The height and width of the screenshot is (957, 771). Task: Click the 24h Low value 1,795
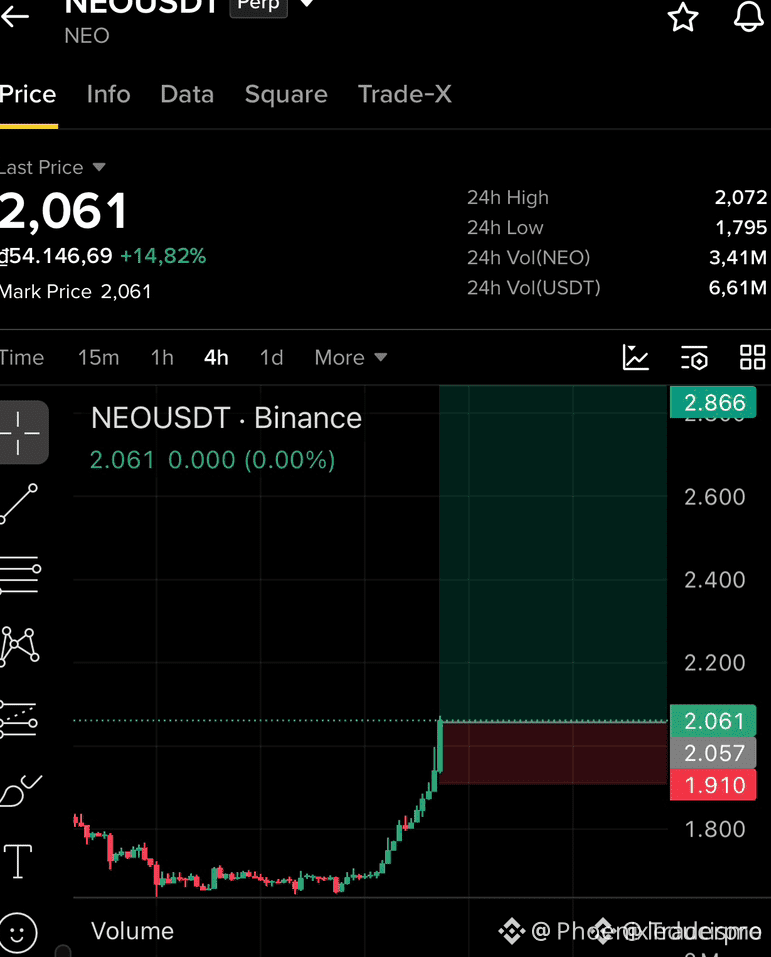pos(740,227)
